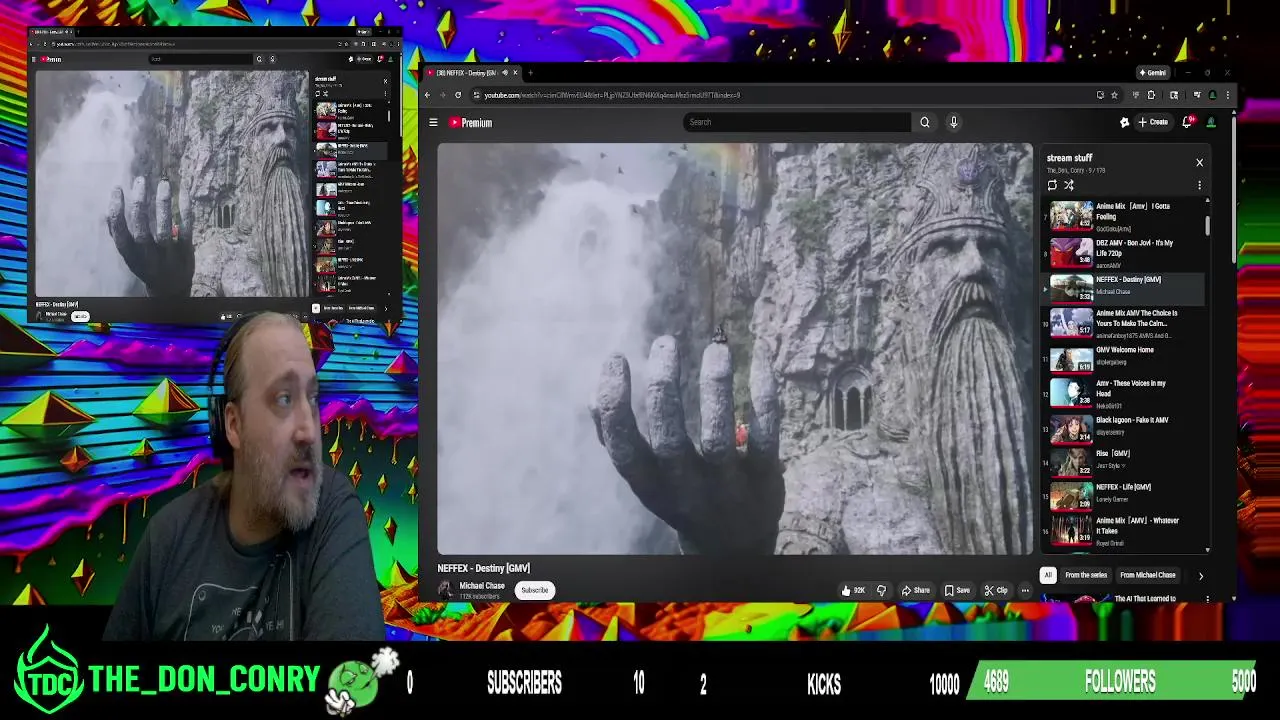Open browser three-dot menu
Screen dimensions: 1280x720
tap(1228, 95)
